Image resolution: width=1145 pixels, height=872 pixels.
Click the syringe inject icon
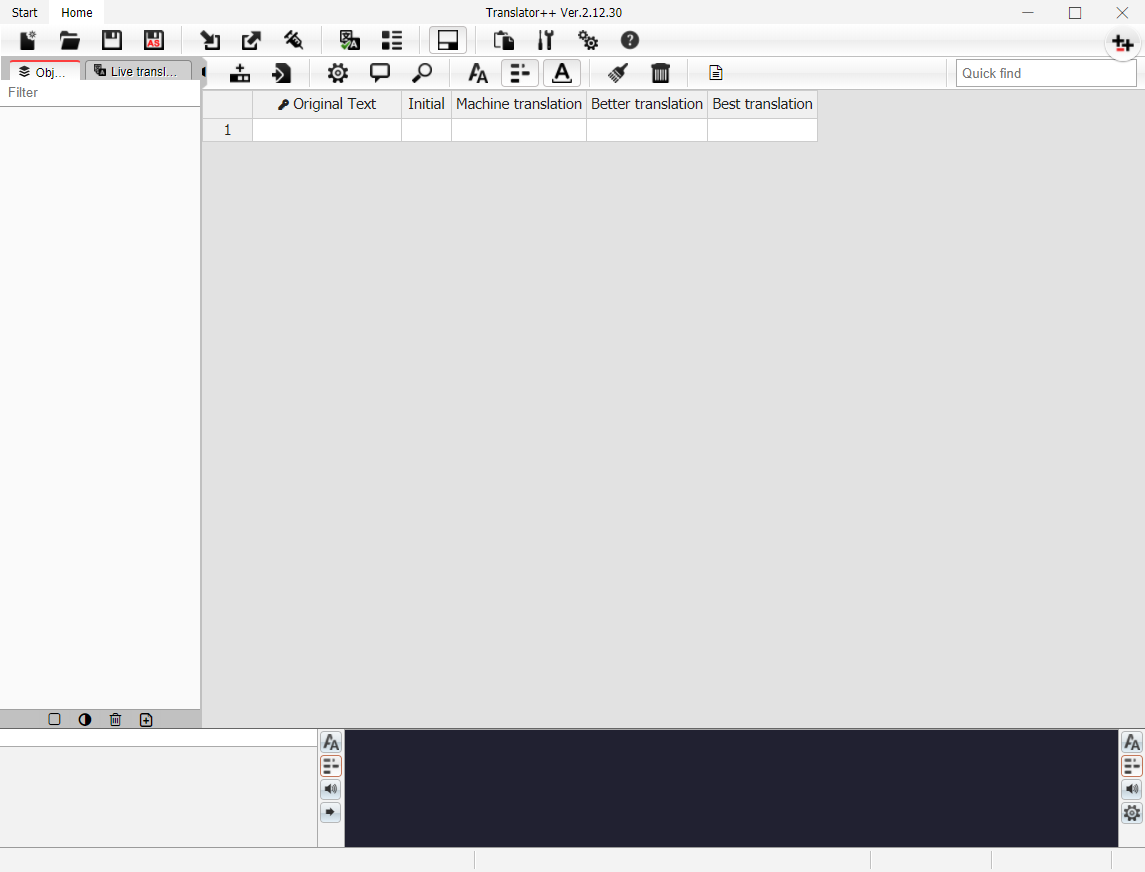pyautogui.click(x=294, y=40)
